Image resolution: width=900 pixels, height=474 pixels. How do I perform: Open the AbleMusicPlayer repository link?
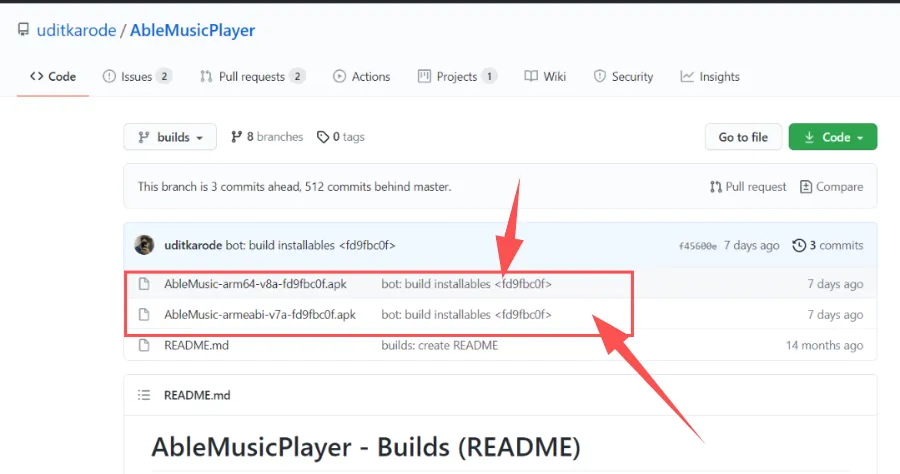click(192, 30)
